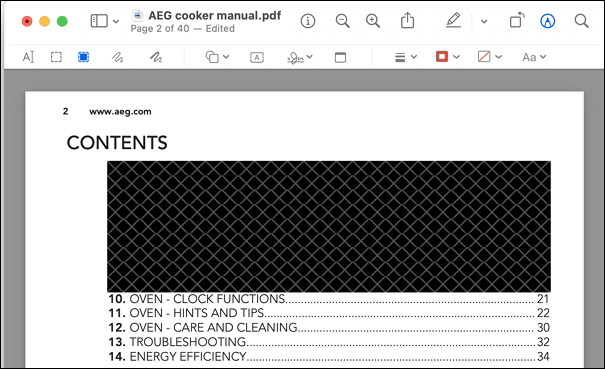Click the www.aeg.com header text
The height and width of the screenshot is (369, 605).
point(120,112)
